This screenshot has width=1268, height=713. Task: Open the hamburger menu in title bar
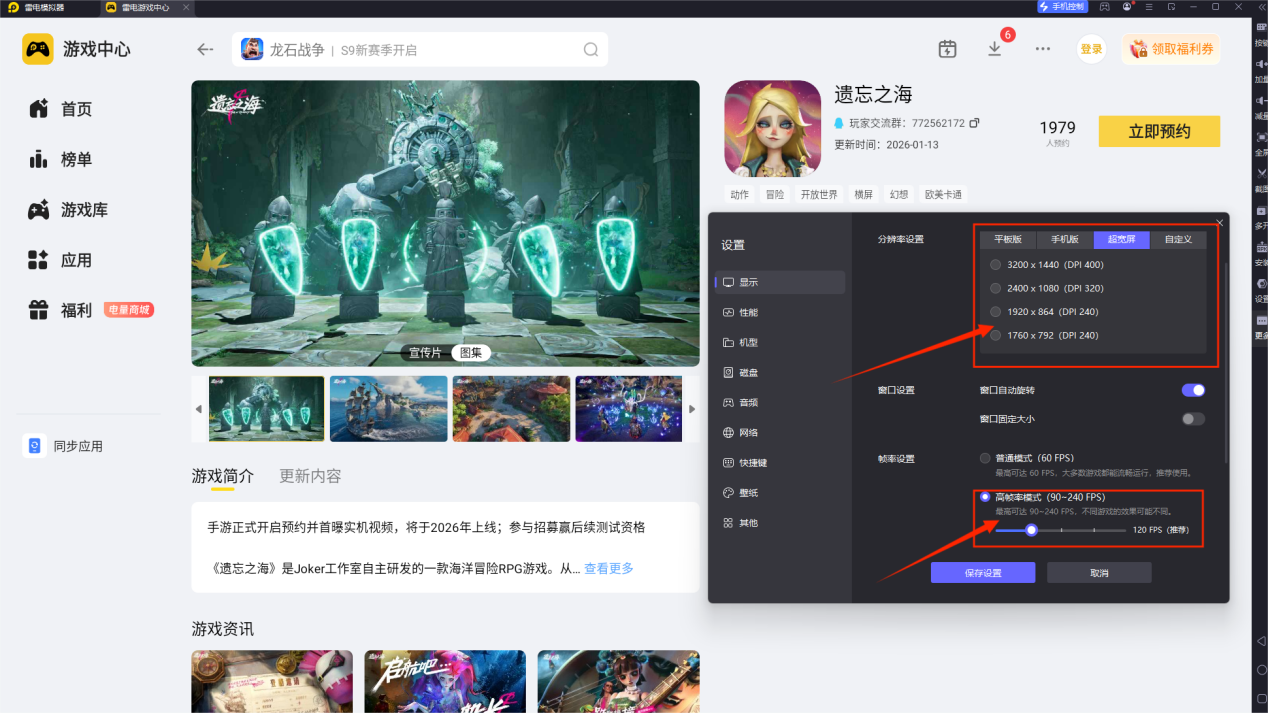1149,6
